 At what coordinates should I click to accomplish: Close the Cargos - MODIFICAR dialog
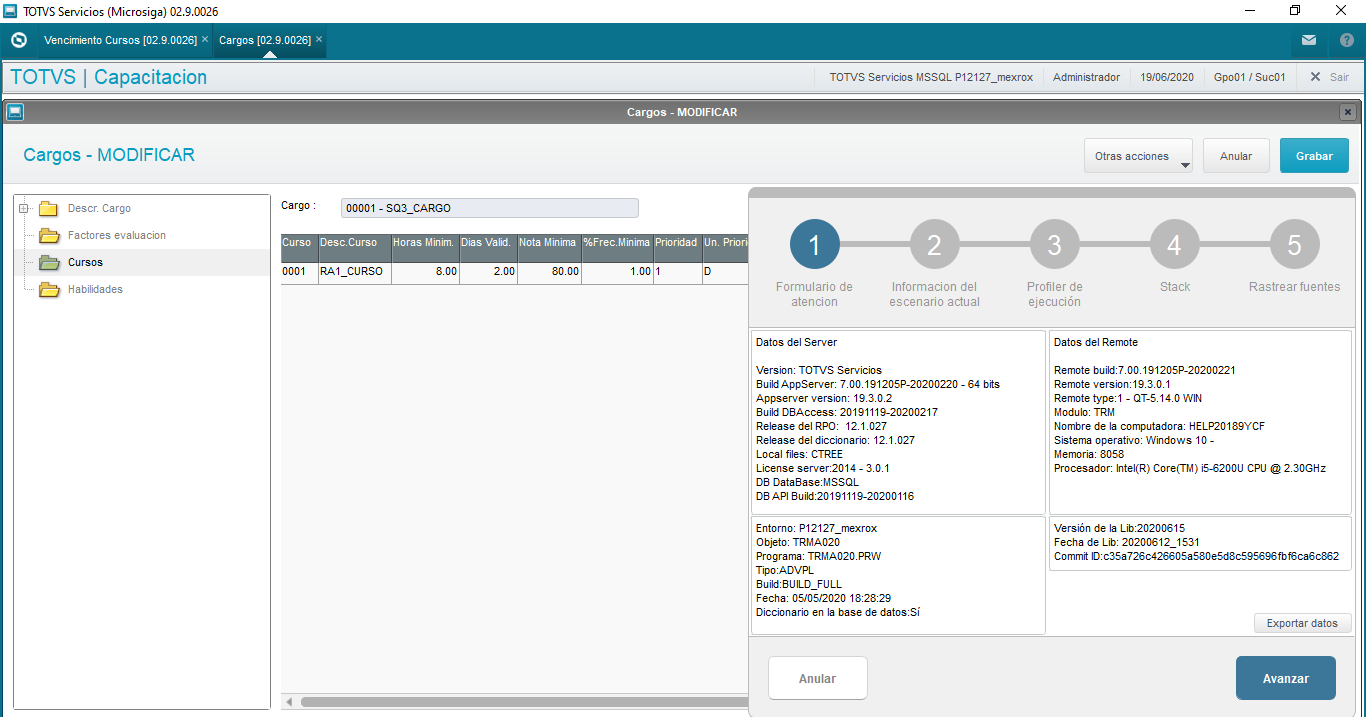pyautogui.click(x=1348, y=112)
